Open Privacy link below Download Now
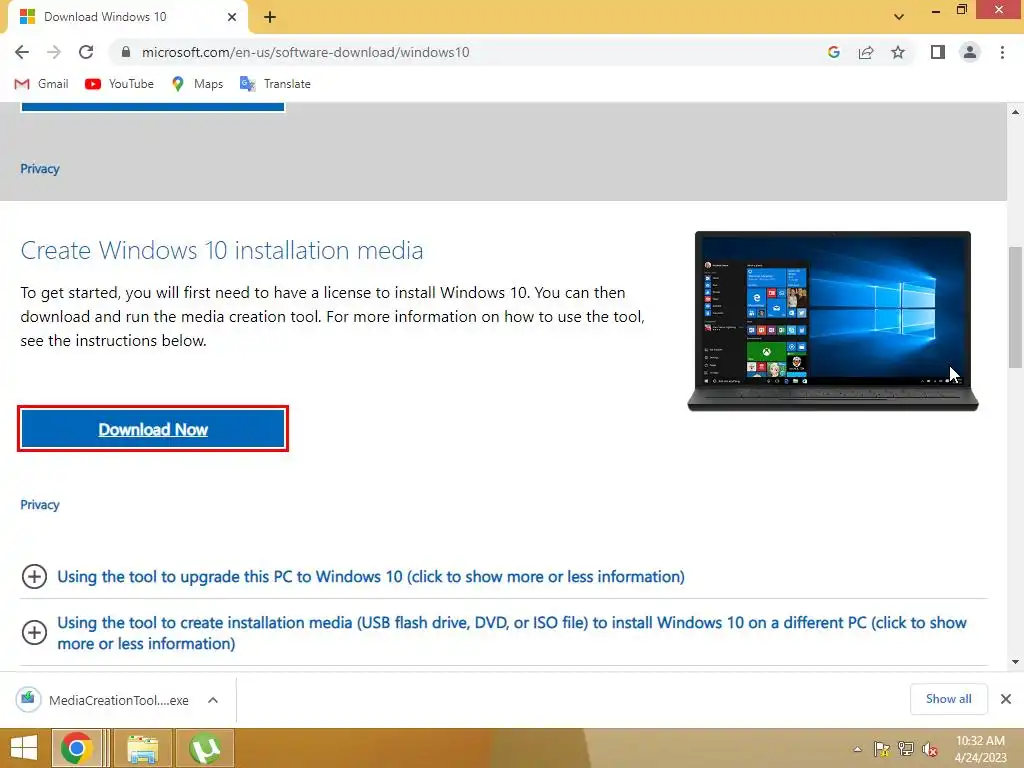 (x=40, y=505)
